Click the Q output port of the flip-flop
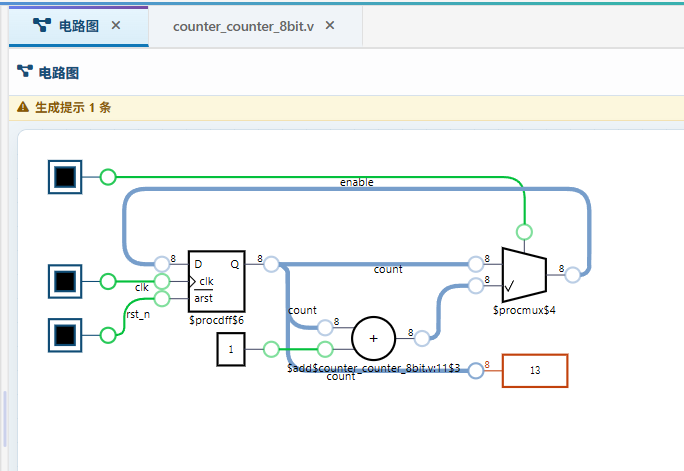The image size is (684, 471). [x=271, y=264]
